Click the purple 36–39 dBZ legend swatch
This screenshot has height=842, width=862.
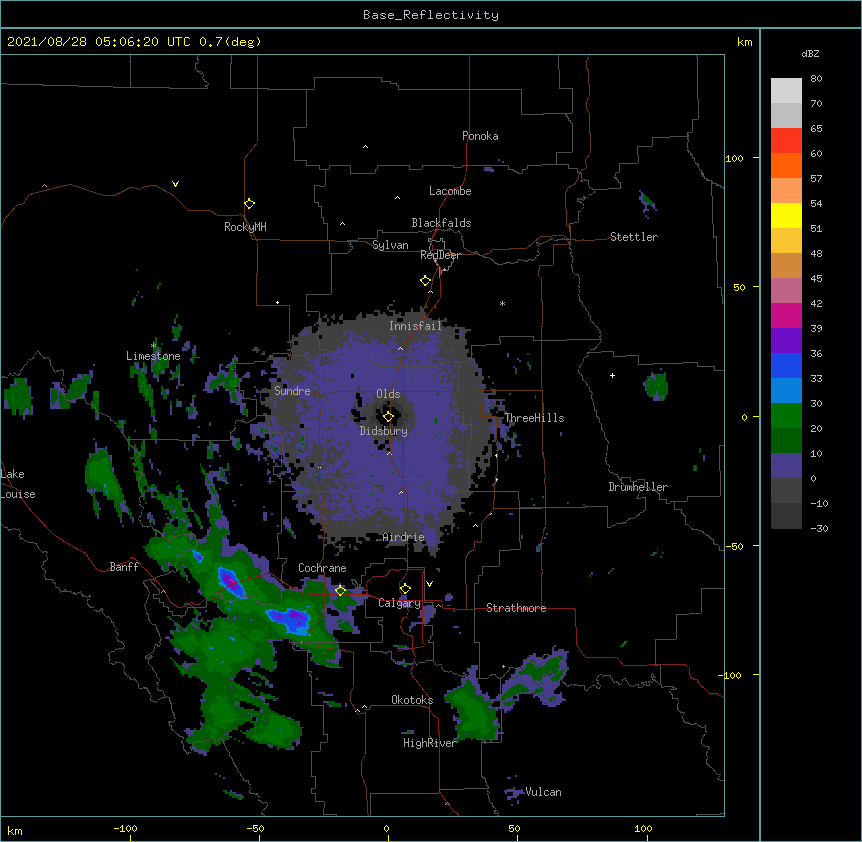(786, 341)
